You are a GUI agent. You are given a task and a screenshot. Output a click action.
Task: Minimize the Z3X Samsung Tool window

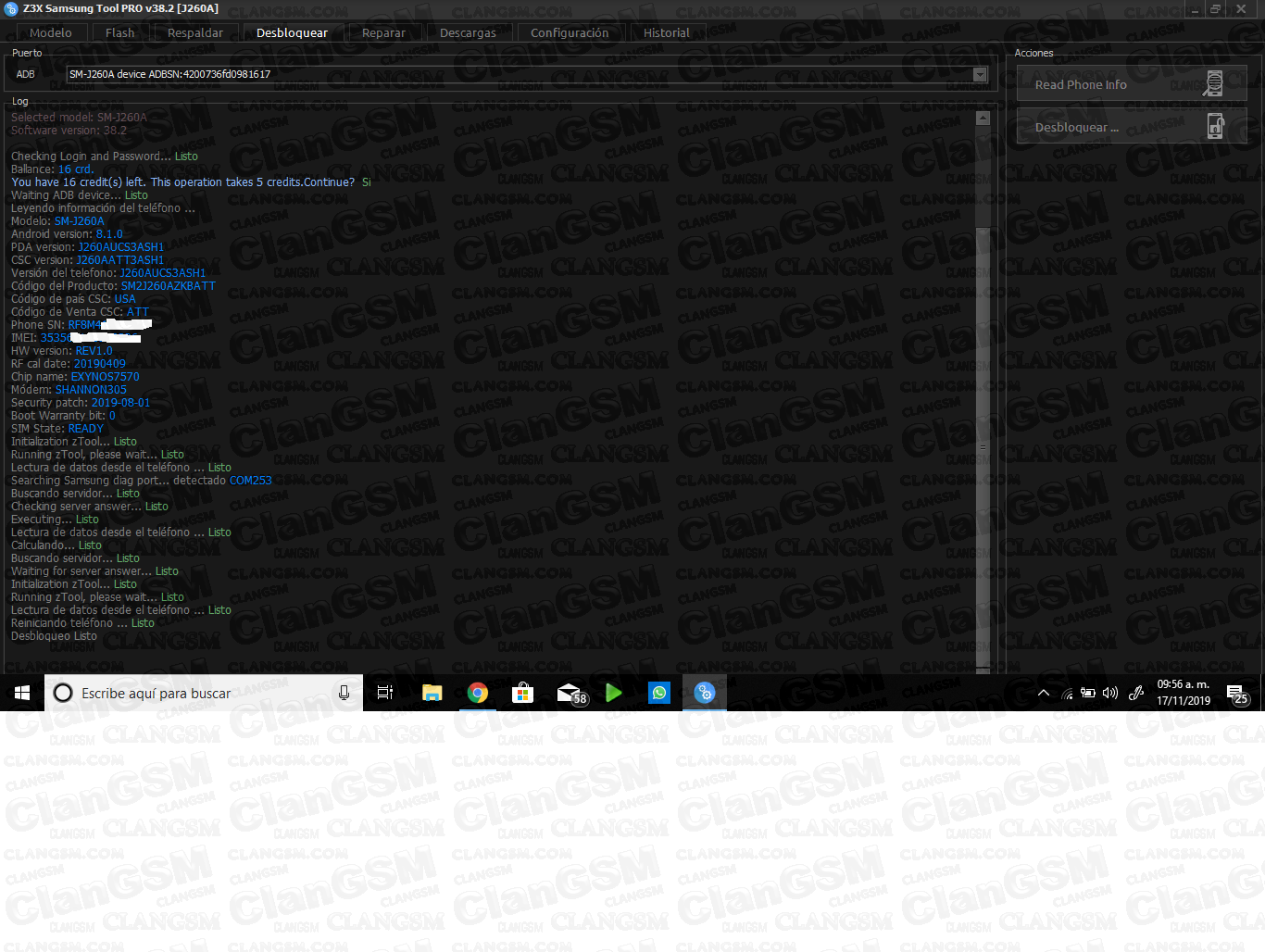point(1196,8)
